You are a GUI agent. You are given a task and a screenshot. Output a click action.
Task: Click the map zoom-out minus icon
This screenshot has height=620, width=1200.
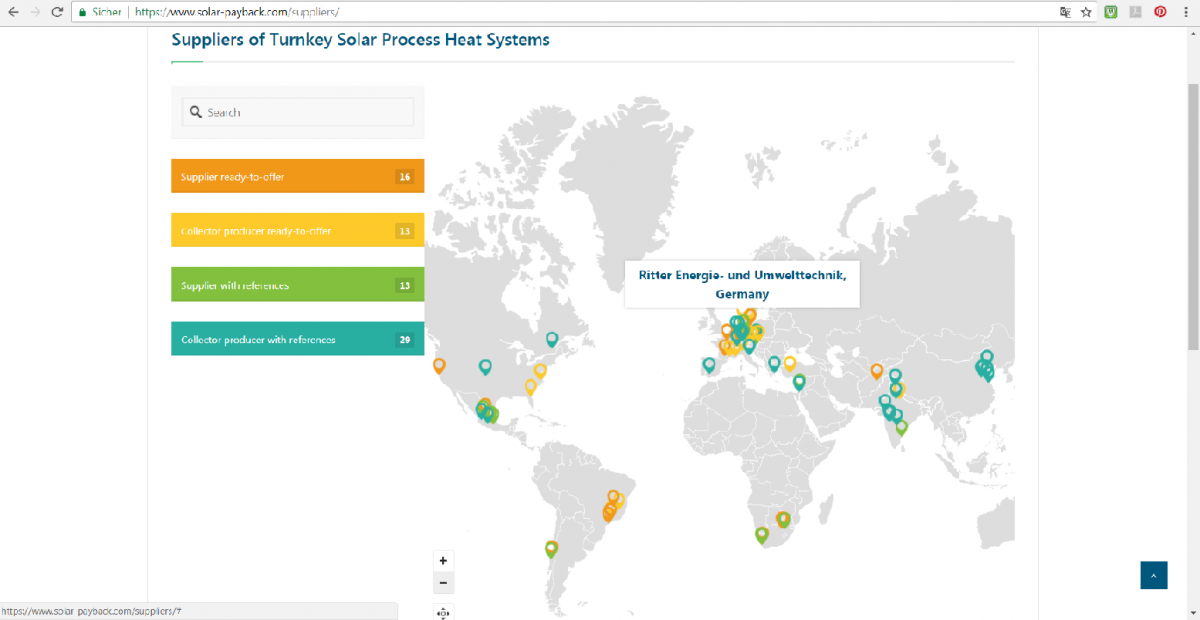point(443,582)
